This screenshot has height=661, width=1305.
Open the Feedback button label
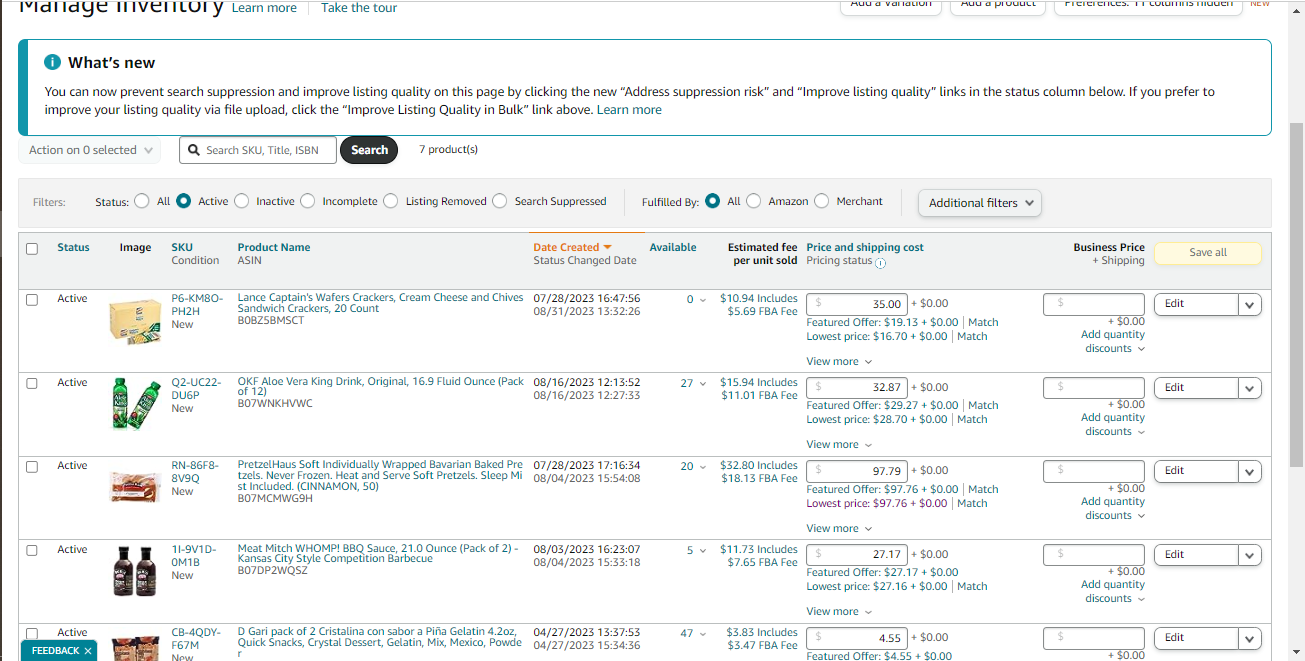(x=55, y=651)
